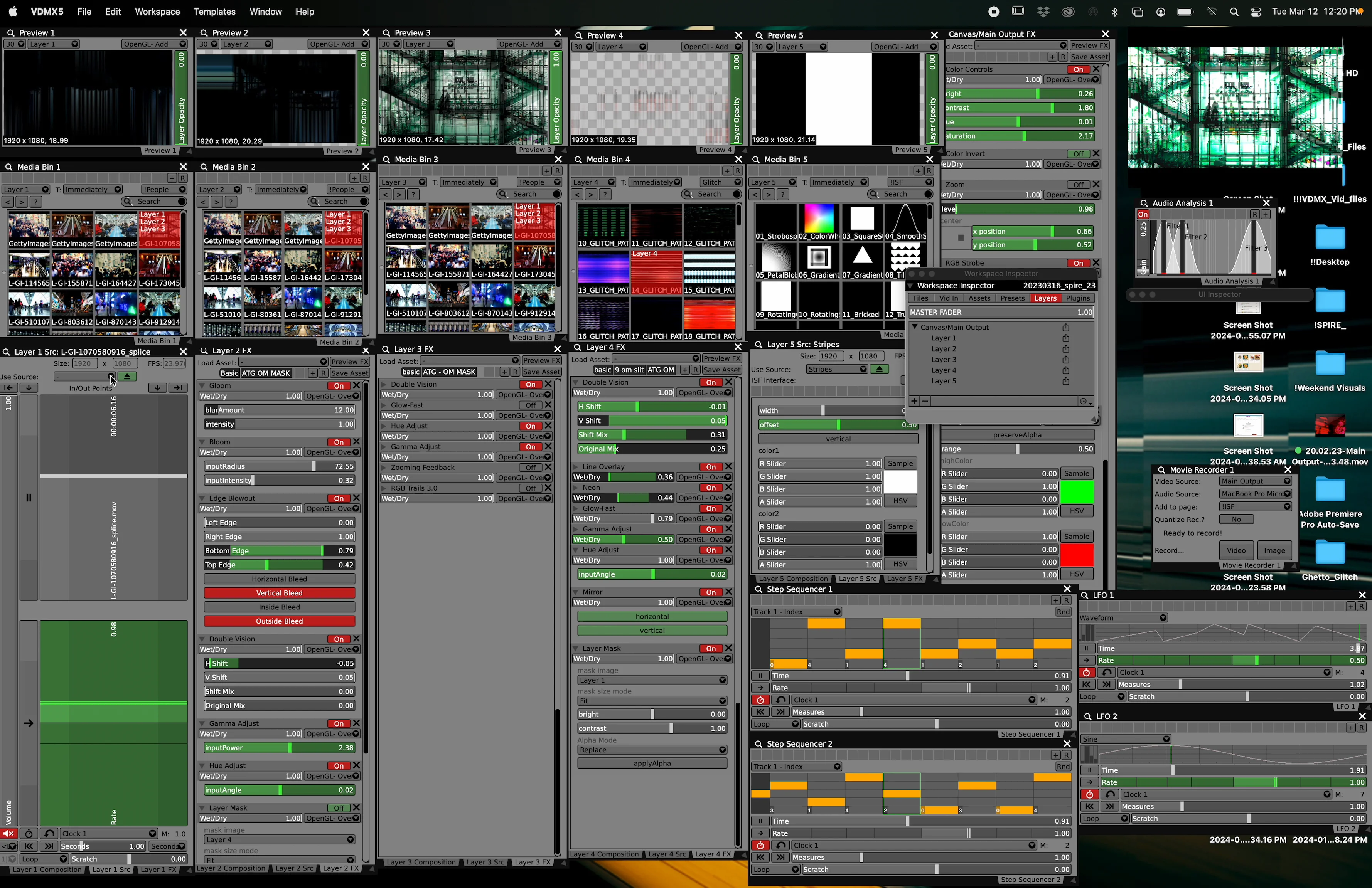Click set in-point left arrow in Layer 1 Src
The height and width of the screenshot is (888, 1372).
[8, 388]
